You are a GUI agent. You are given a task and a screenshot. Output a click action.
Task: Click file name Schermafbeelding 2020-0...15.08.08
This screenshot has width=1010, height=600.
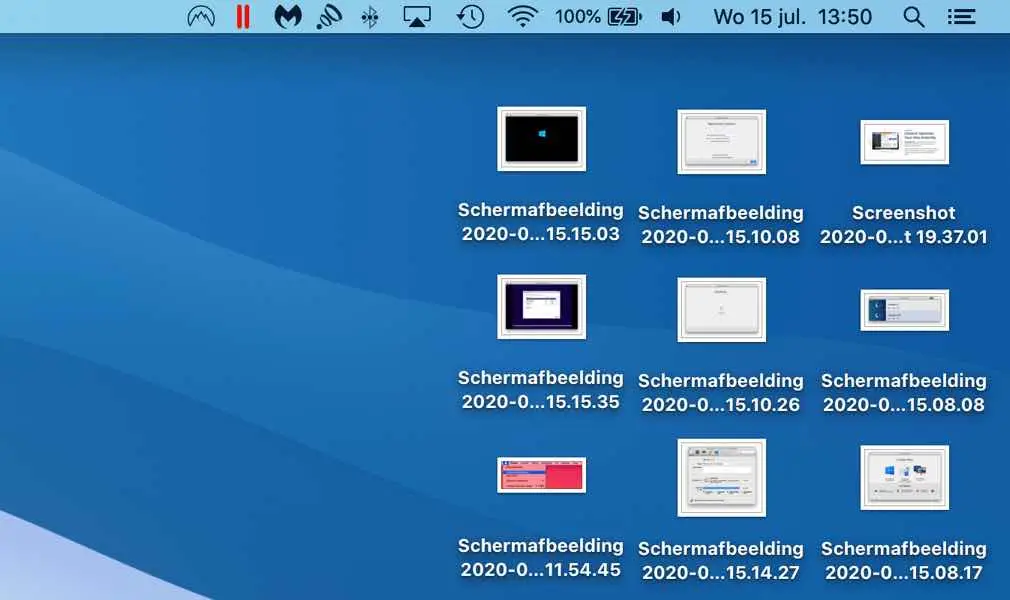point(903,392)
